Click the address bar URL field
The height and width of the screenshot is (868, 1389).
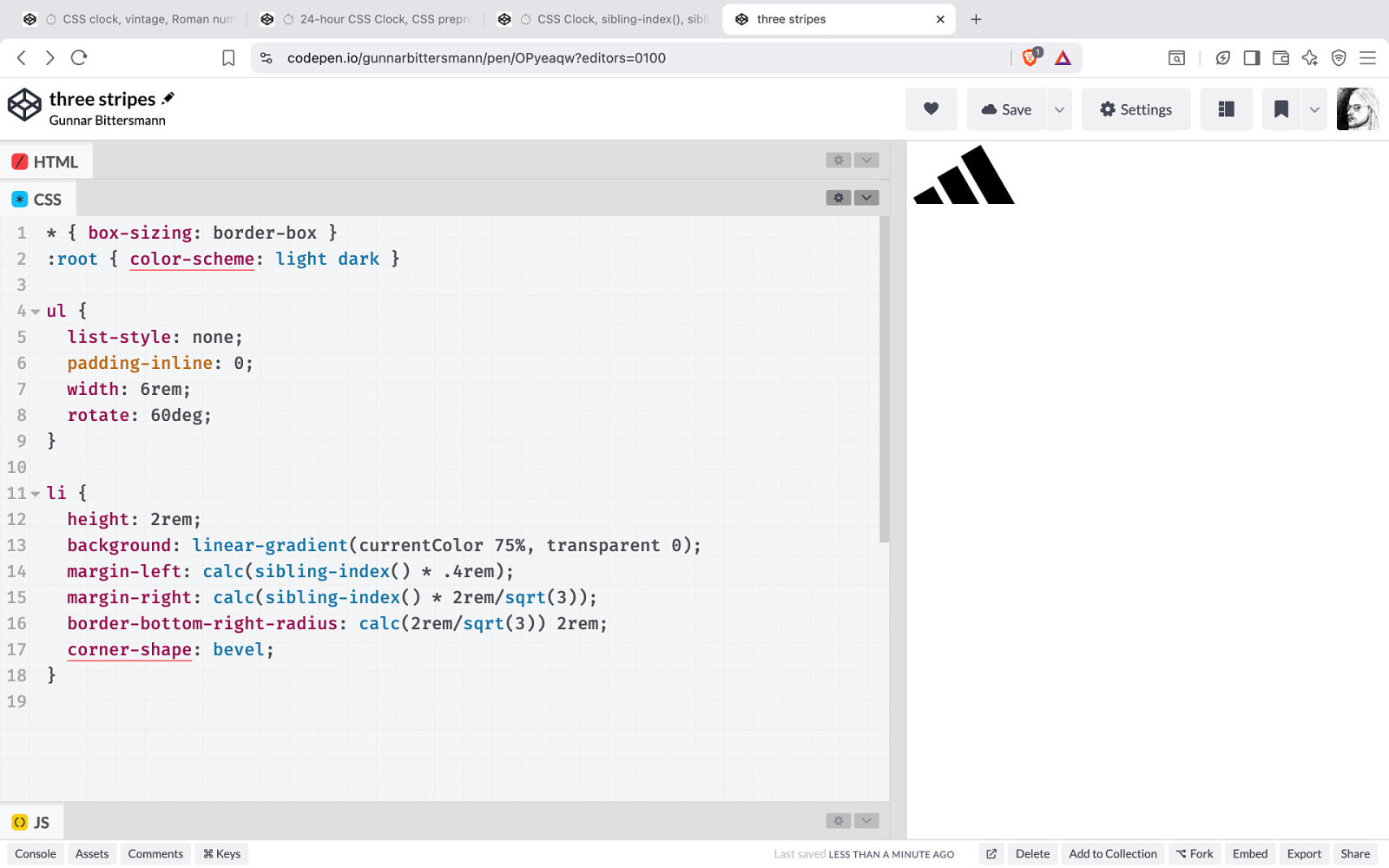[x=642, y=58]
